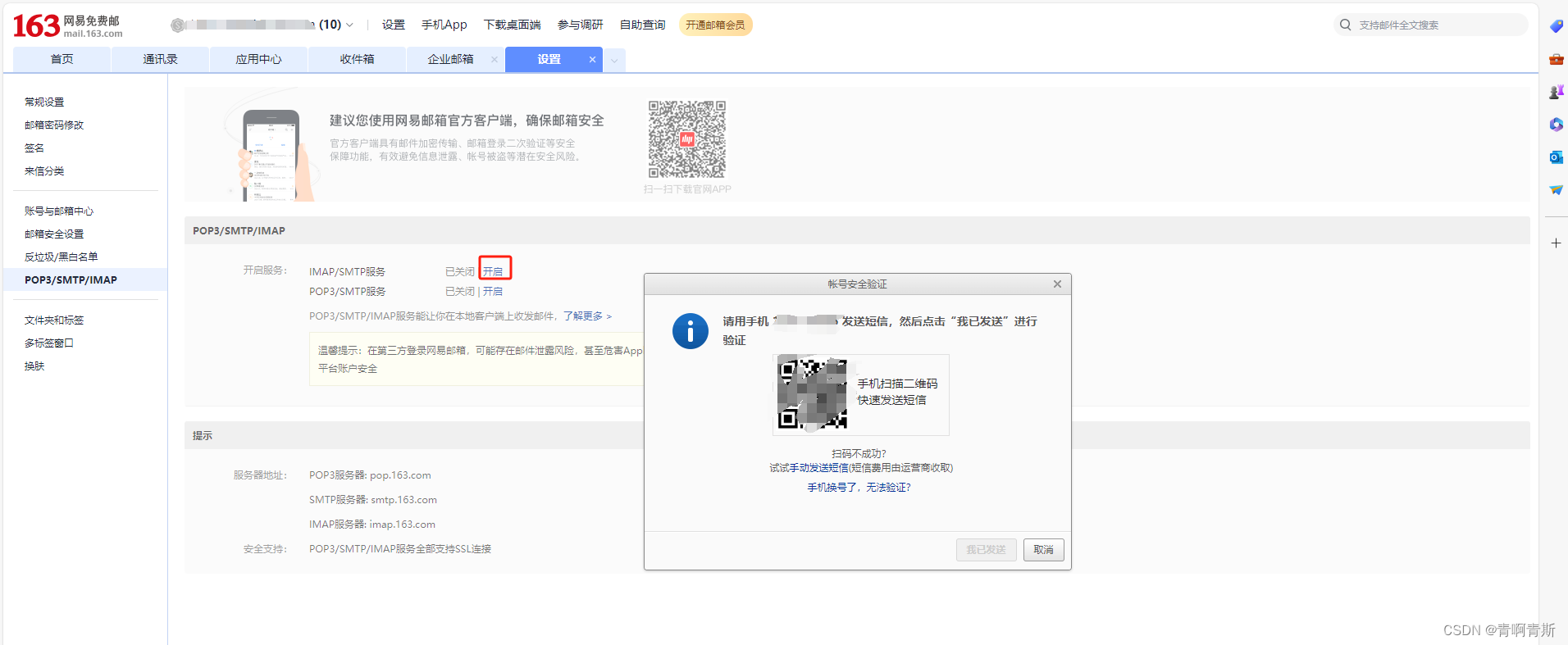Switch to the 应用中心 tab
The width and height of the screenshot is (1568, 645).
258,59
